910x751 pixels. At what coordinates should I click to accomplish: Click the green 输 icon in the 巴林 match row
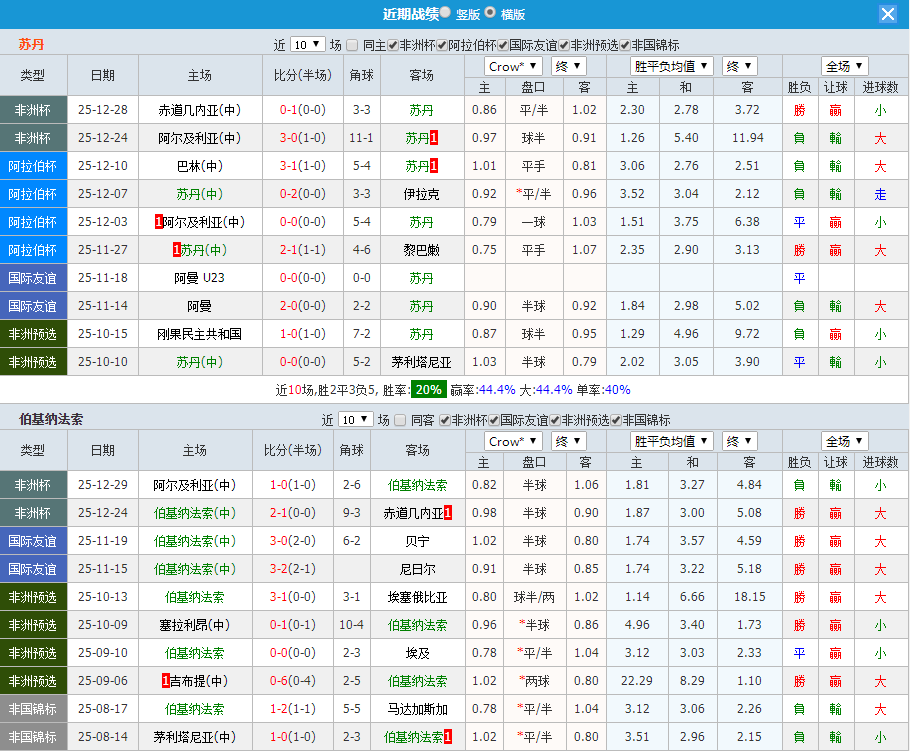(836, 167)
